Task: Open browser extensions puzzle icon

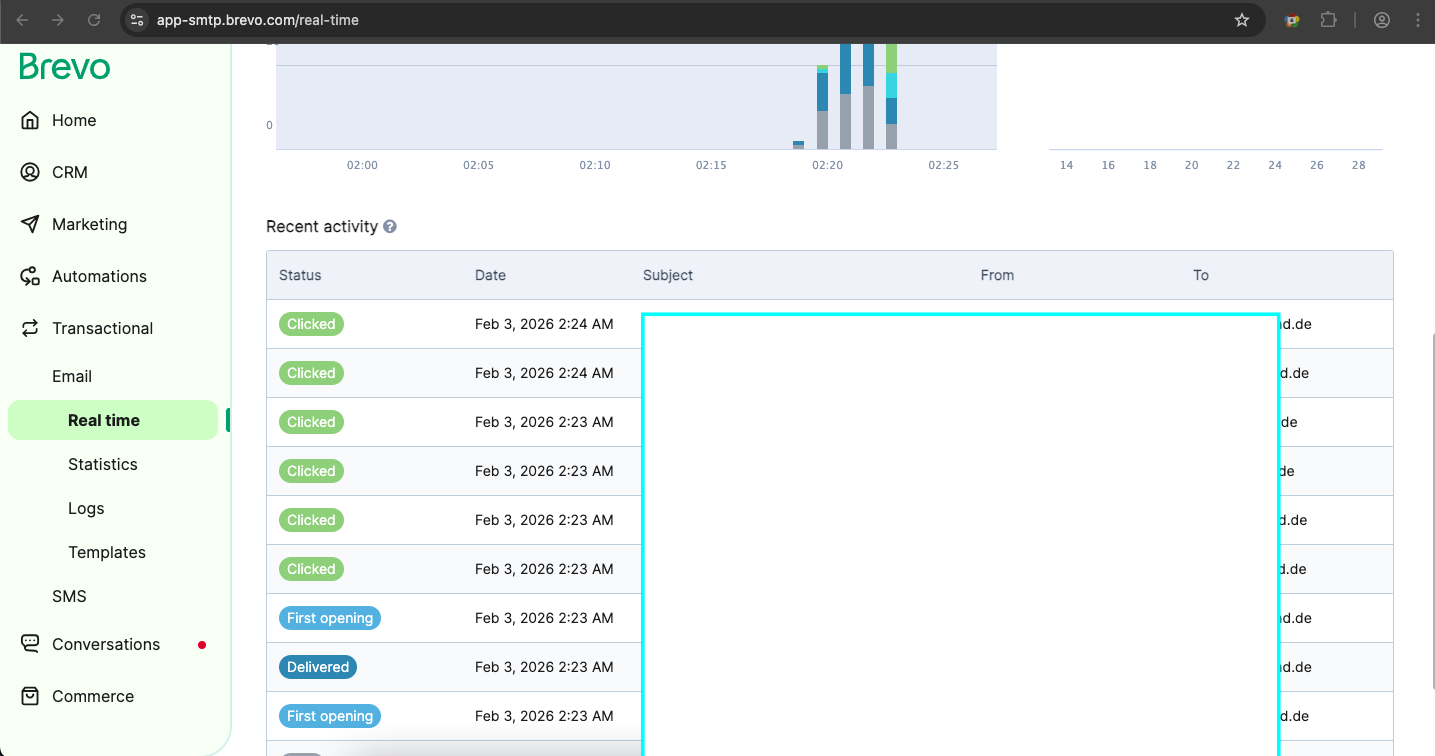Action: pos(1328,20)
